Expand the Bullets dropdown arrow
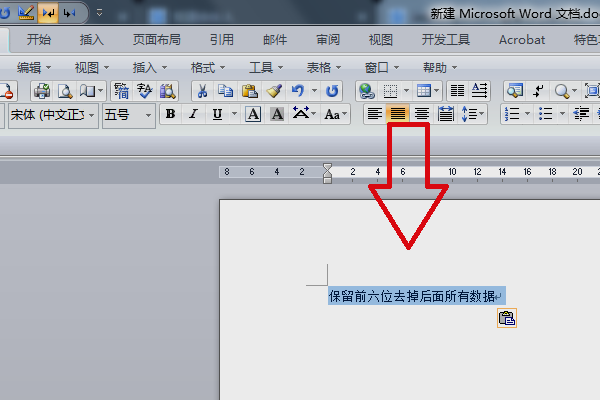Viewport: 600px width, 400px height. point(562,114)
